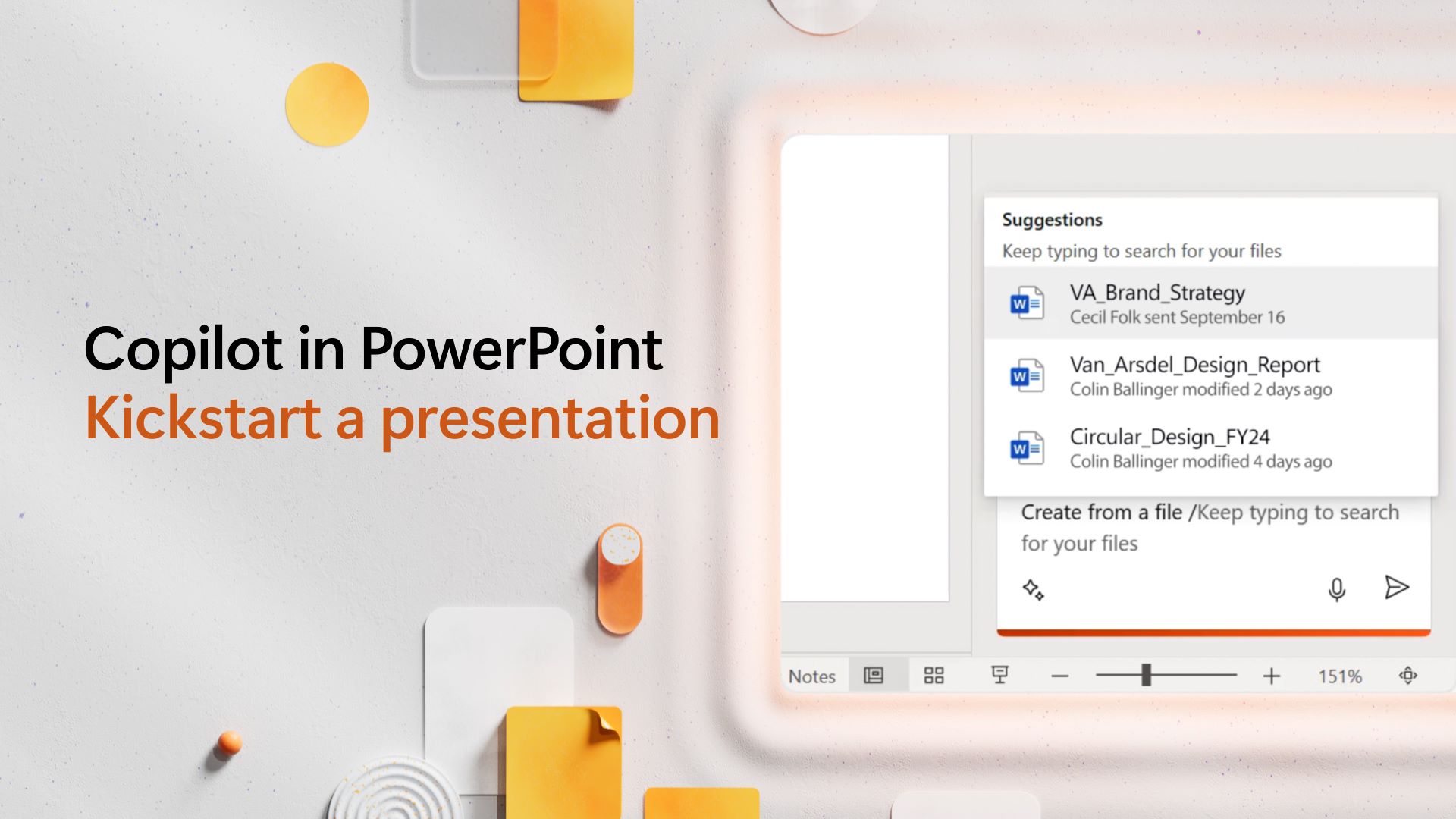This screenshot has height=819, width=1456.
Task: Click the send arrow icon in Copilot
Action: coord(1396,587)
